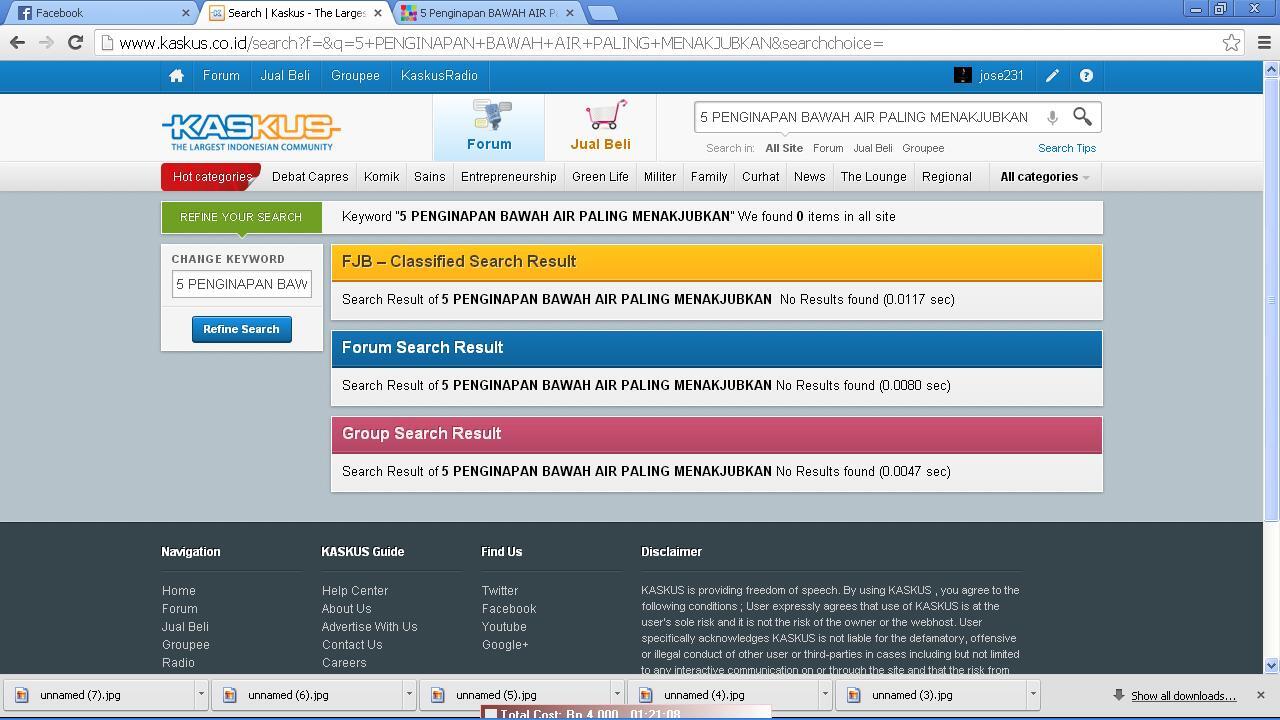Open Militer category
The image size is (1280, 720).
coord(660,177)
